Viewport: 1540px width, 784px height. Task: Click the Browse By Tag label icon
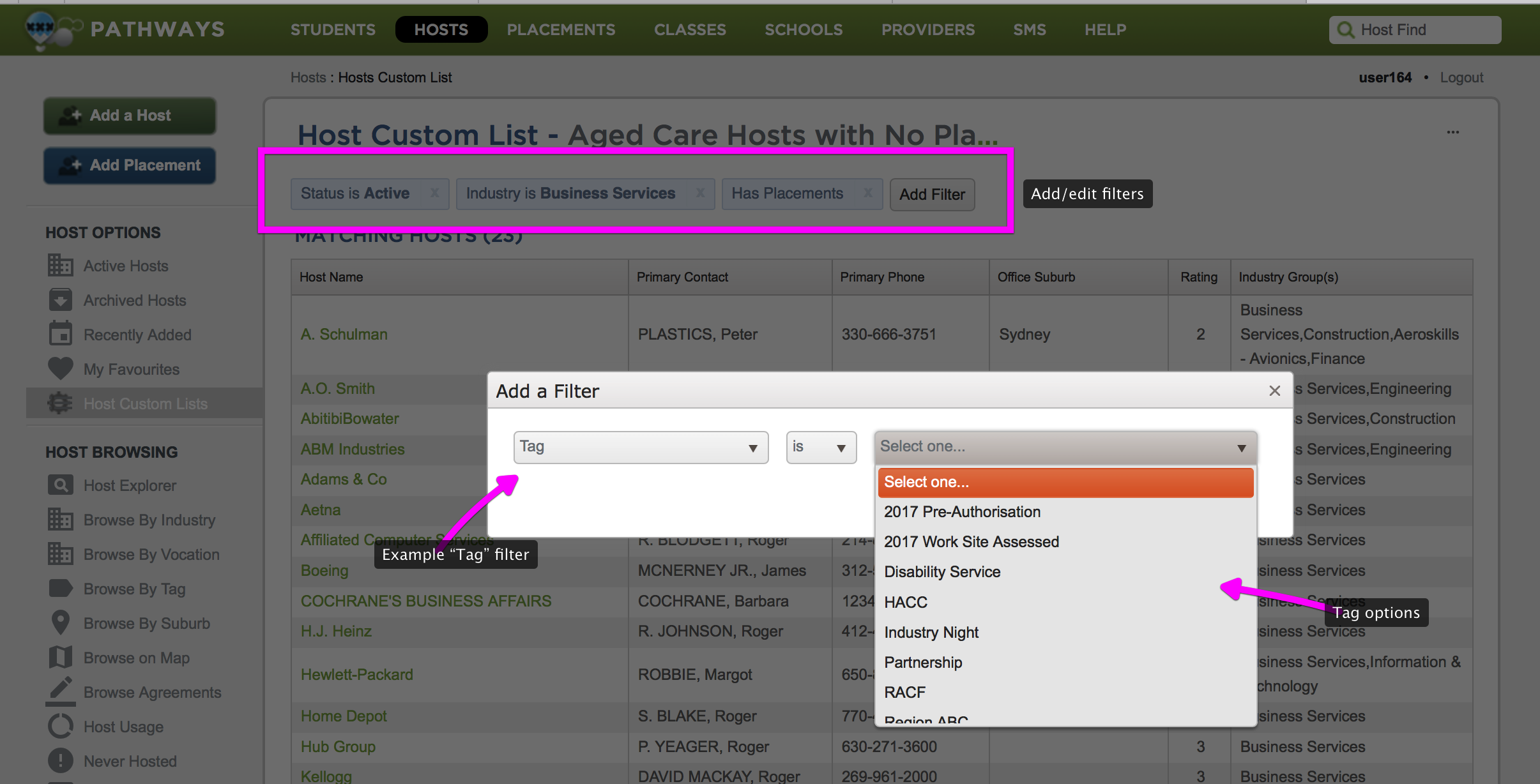(x=60, y=588)
